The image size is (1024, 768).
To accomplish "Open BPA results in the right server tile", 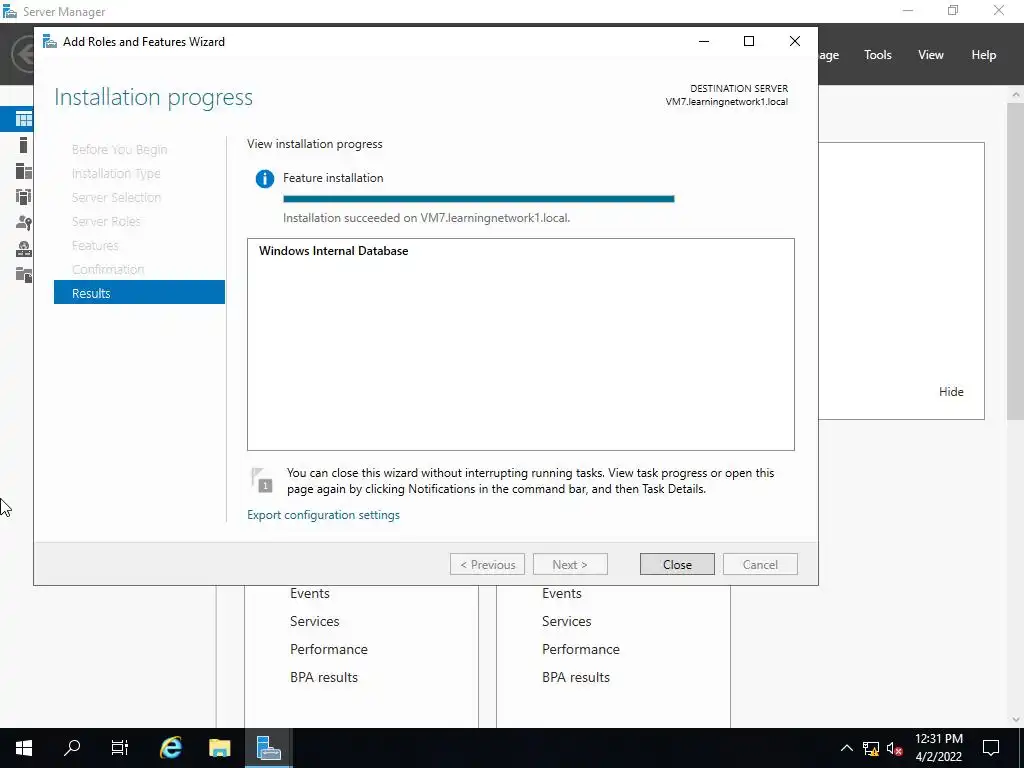I will point(576,677).
